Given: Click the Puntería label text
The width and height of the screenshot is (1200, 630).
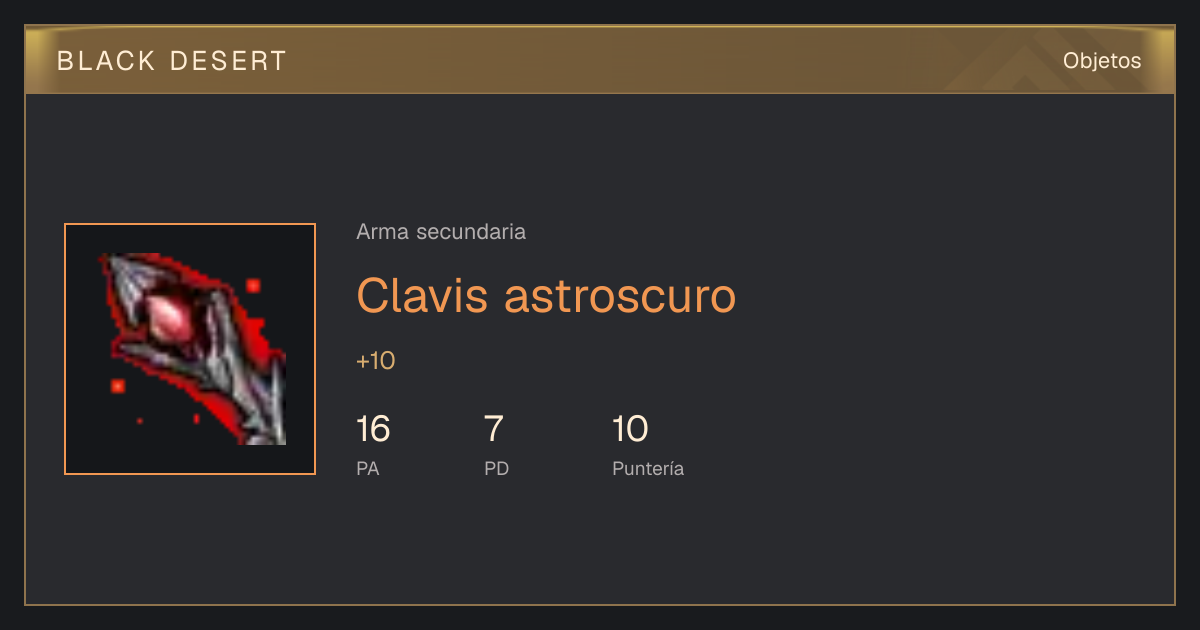Looking at the screenshot, I should [x=648, y=468].
